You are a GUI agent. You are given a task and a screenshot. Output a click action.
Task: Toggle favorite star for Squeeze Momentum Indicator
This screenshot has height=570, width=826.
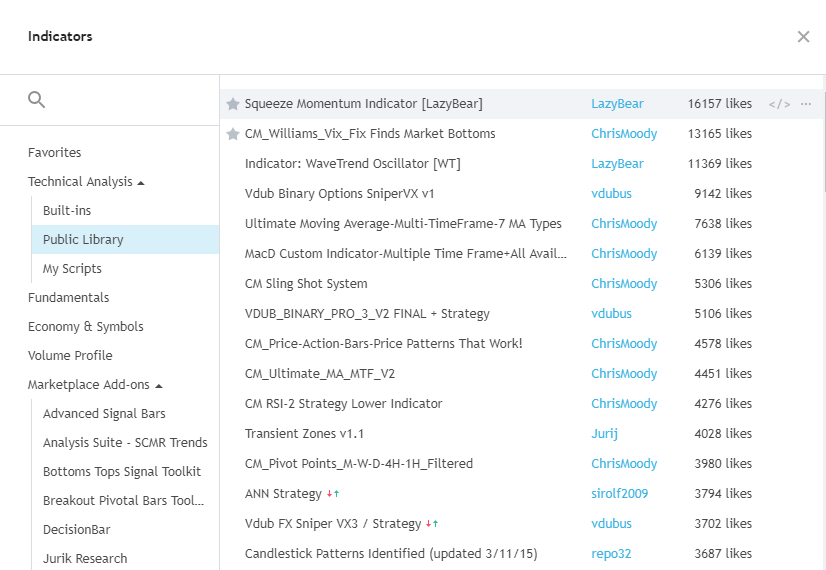[233, 104]
